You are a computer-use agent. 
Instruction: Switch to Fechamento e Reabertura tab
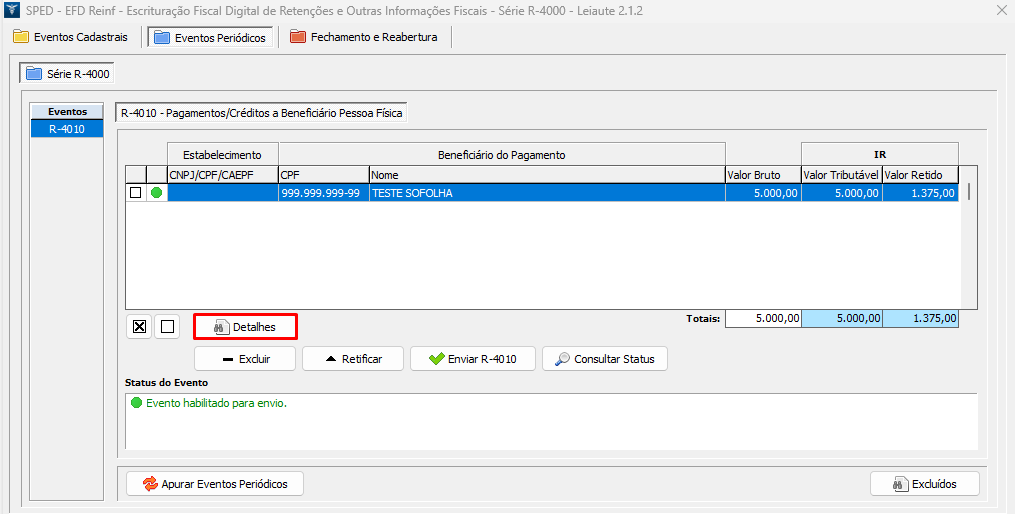364,37
